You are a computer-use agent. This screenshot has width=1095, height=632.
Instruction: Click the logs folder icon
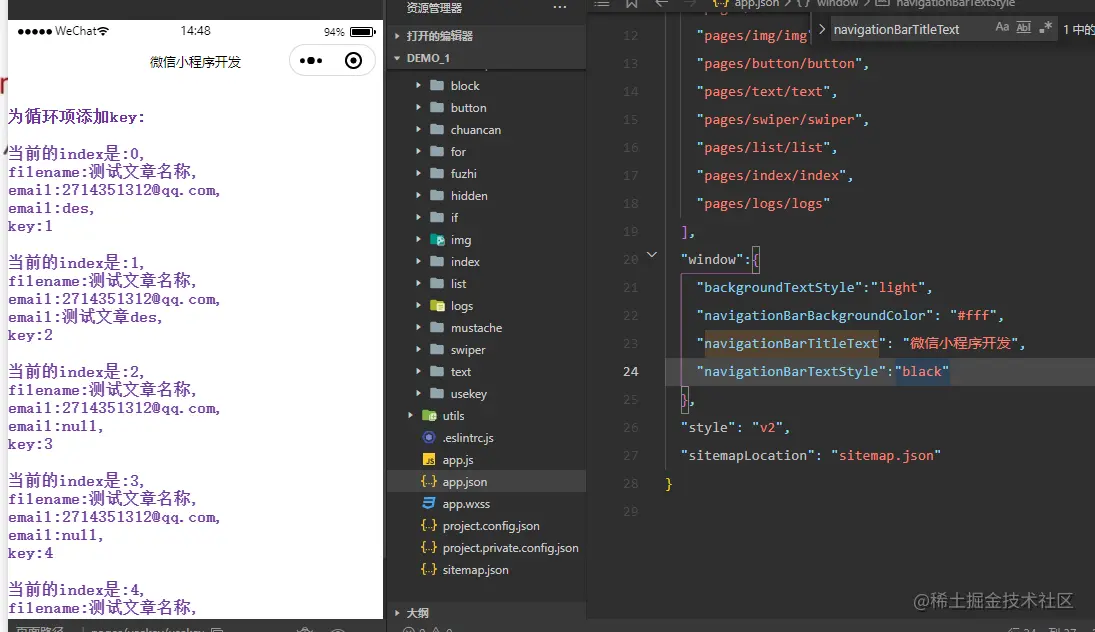[437, 305]
